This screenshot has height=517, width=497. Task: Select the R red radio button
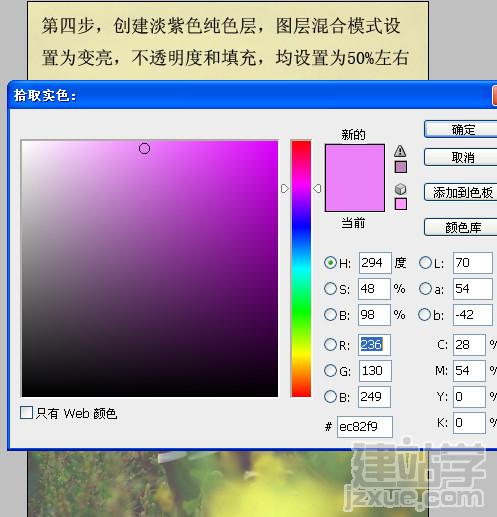click(330, 345)
